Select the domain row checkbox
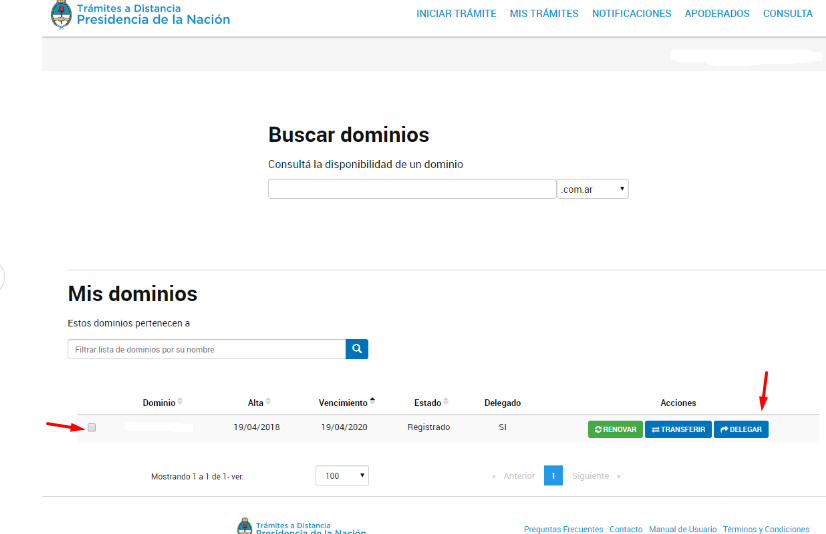Image resolution: width=826 pixels, height=534 pixels. (92, 428)
